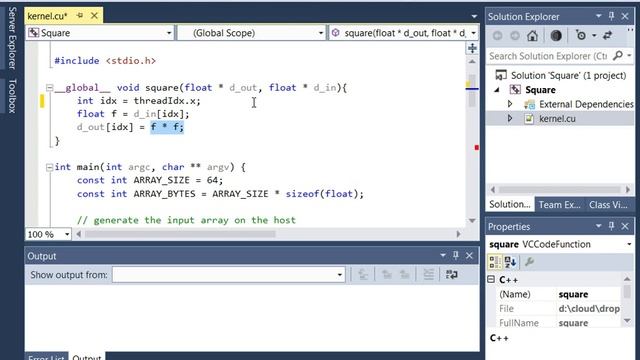Click the (Name) property value square

(573, 294)
